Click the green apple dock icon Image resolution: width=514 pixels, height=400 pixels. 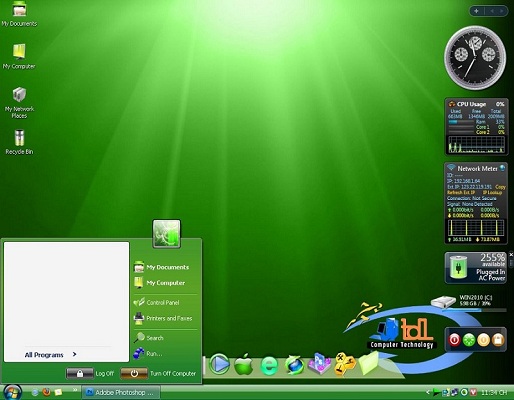[x=243, y=364]
